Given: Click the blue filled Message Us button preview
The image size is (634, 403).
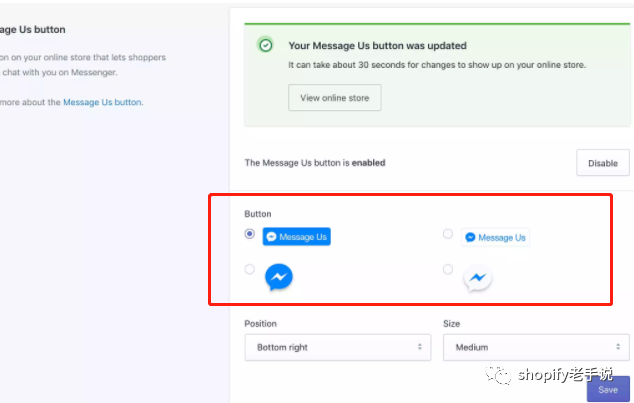Looking at the screenshot, I should point(296,236).
